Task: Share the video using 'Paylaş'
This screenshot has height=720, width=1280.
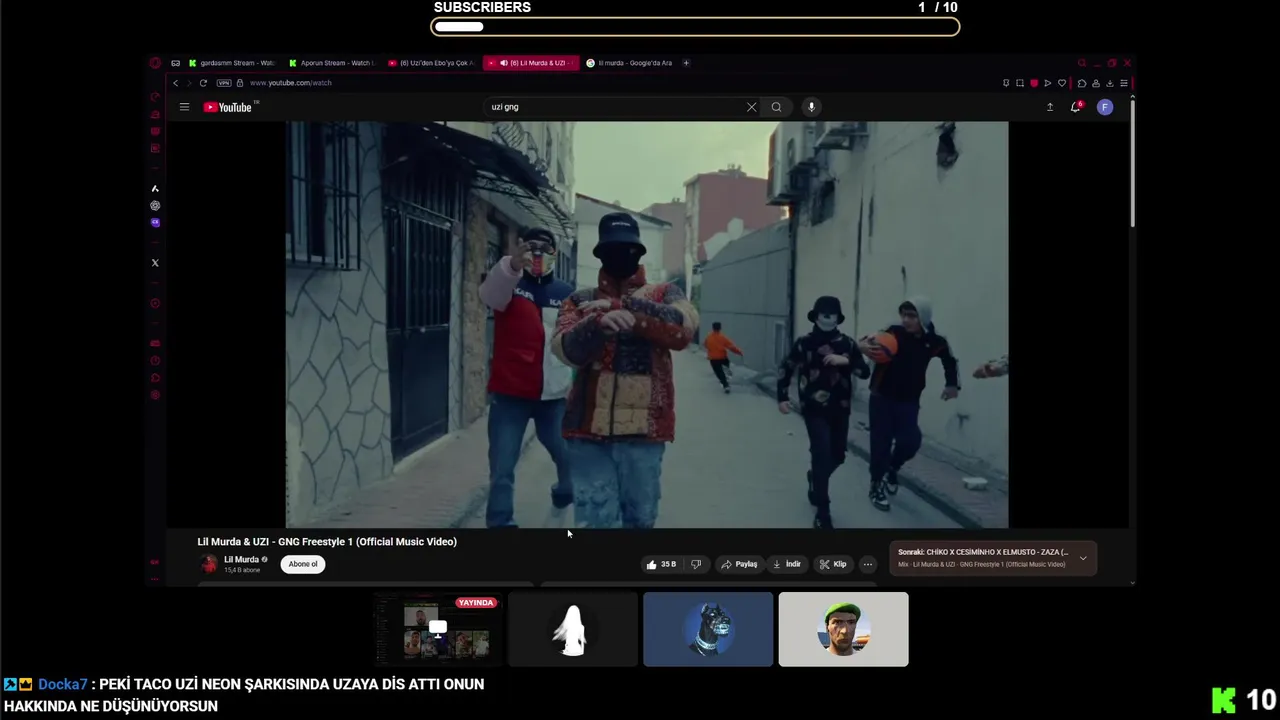Action: tap(739, 564)
